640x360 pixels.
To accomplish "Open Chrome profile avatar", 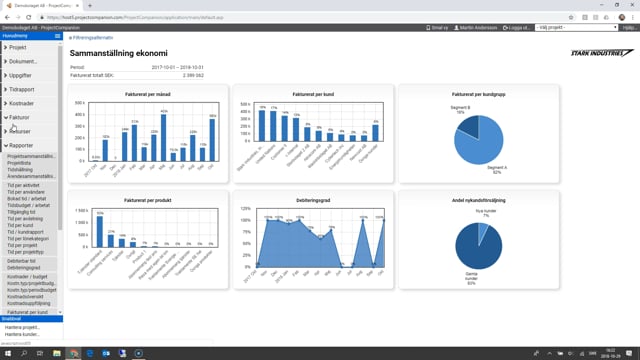I will tap(622, 18).
